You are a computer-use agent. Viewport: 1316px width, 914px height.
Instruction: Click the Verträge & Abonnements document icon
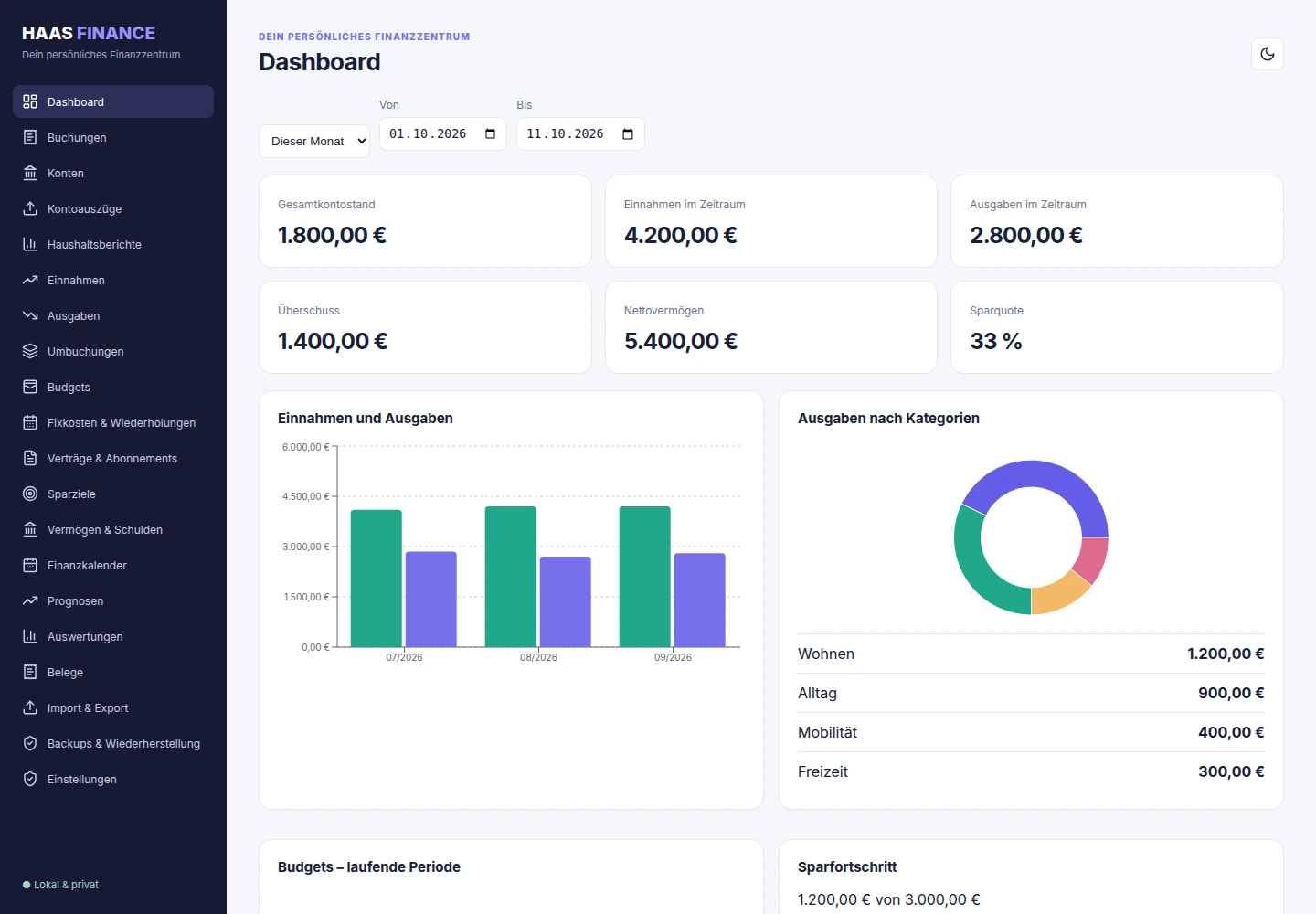(30, 458)
